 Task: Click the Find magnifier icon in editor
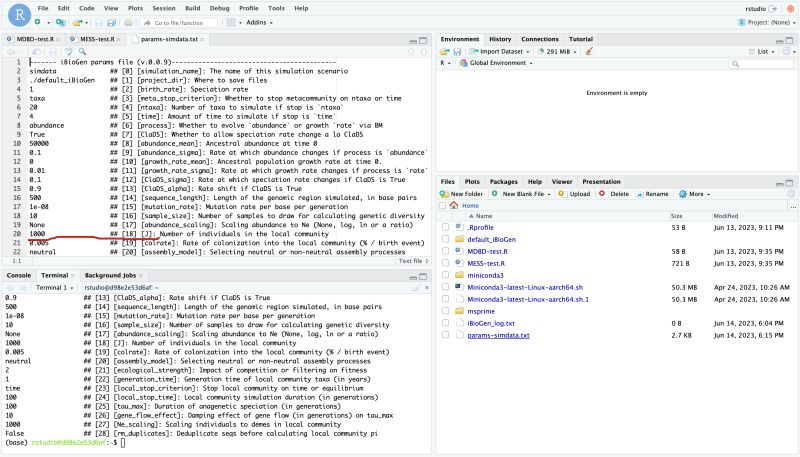(x=83, y=52)
